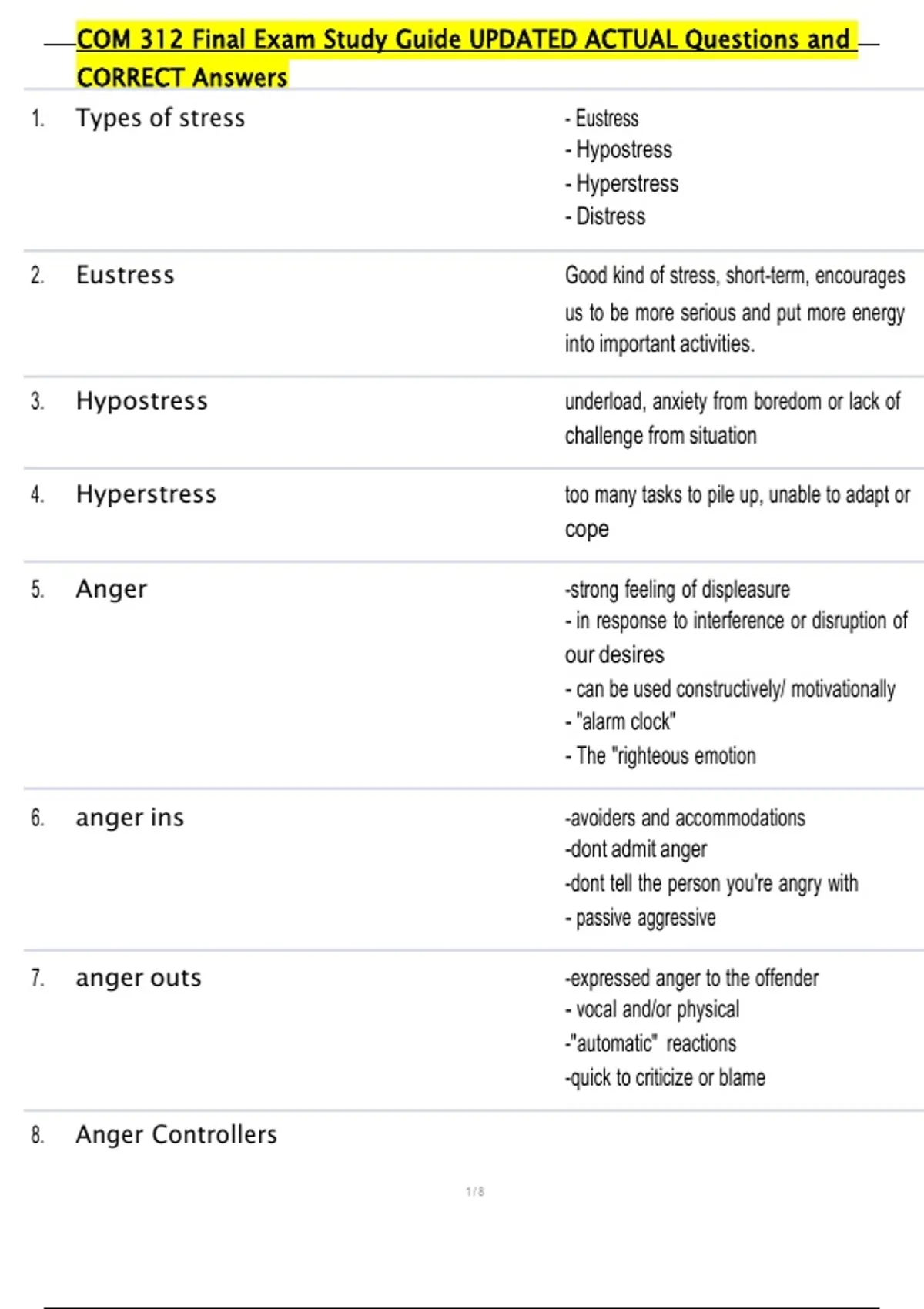Click the 'Eustress' term in row 2

pyautogui.click(x=125, y=275)
